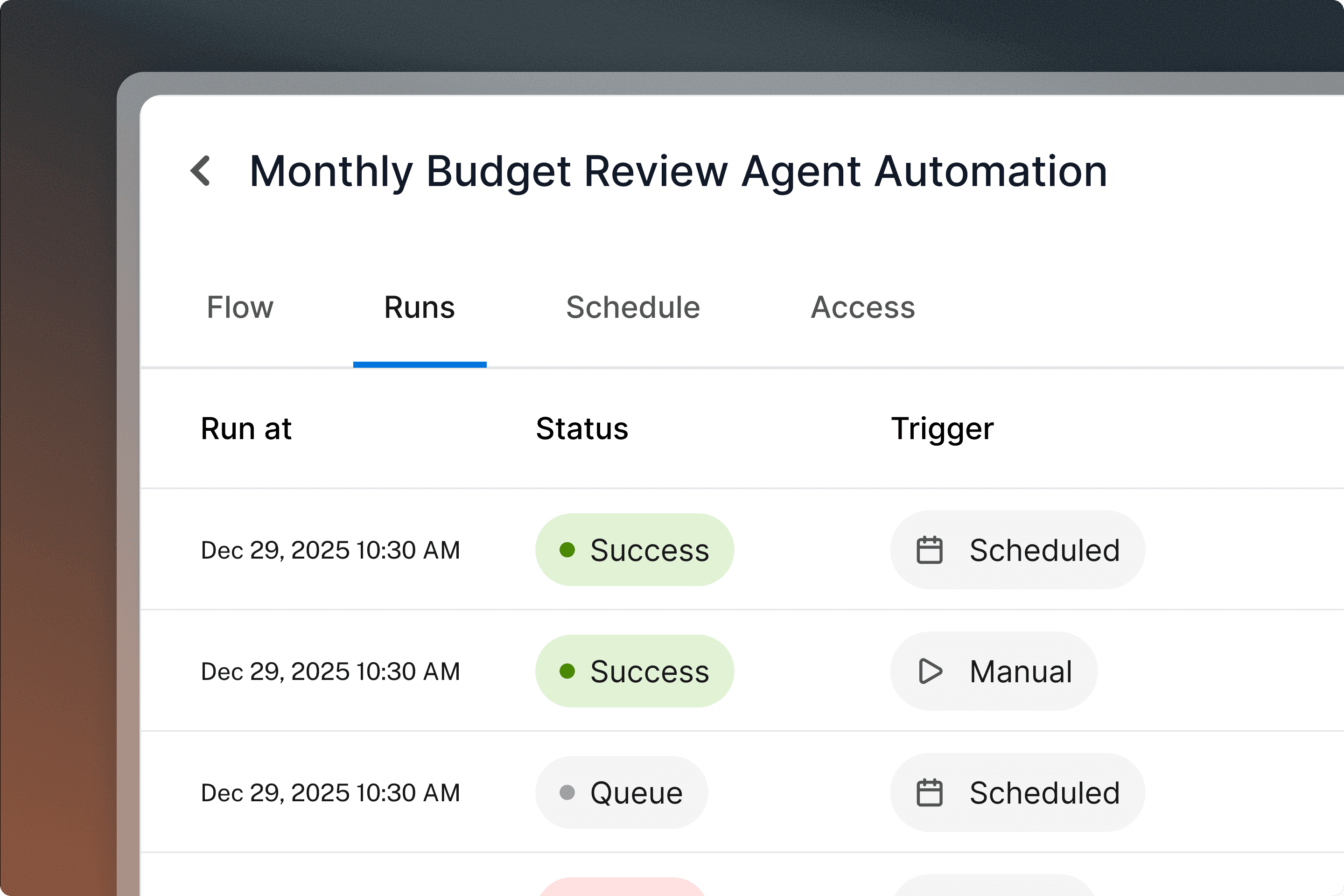Screen dimensions: 1344x896
Task: Click the first row's Success status badge
Action: coord(634,550)
